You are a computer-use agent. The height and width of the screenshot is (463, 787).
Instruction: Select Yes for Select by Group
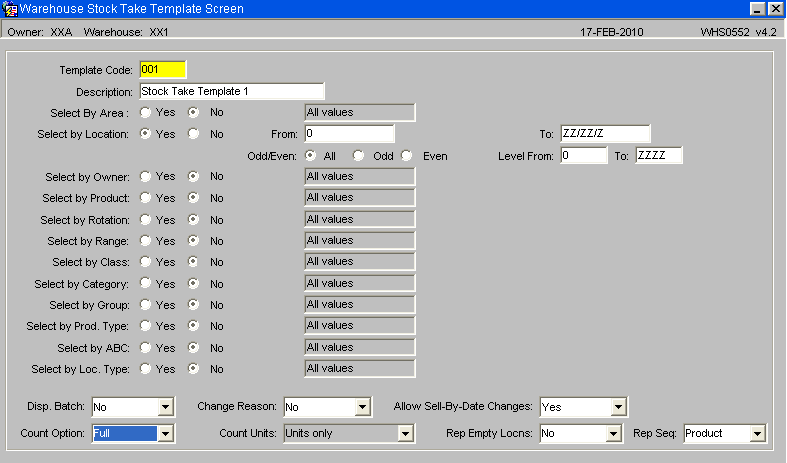tap(146, 304)
